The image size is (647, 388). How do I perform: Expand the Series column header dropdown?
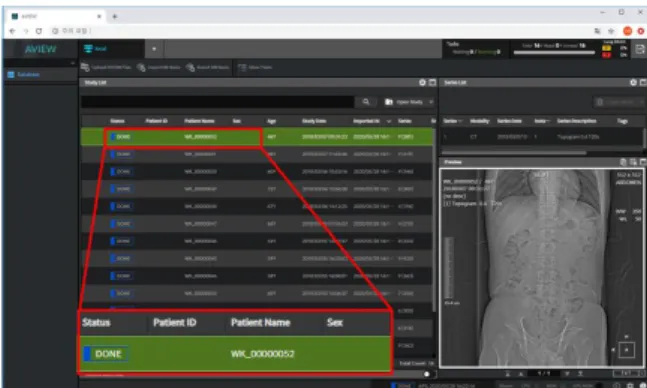tap(459, 121)
